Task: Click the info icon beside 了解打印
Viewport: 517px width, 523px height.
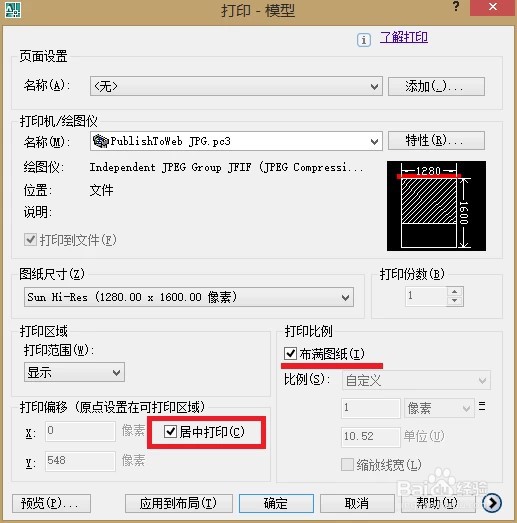Action: pyautogui.click(x=364, y=40)
